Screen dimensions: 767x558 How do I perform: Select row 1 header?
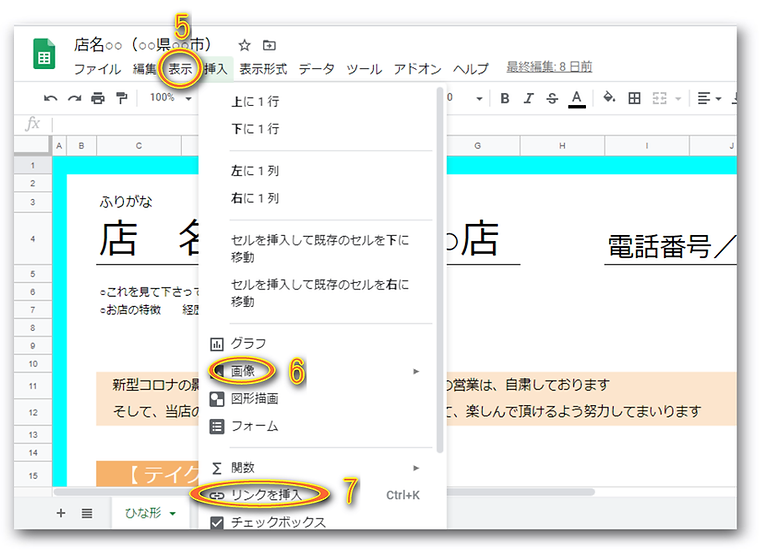[x=33, y=165]
